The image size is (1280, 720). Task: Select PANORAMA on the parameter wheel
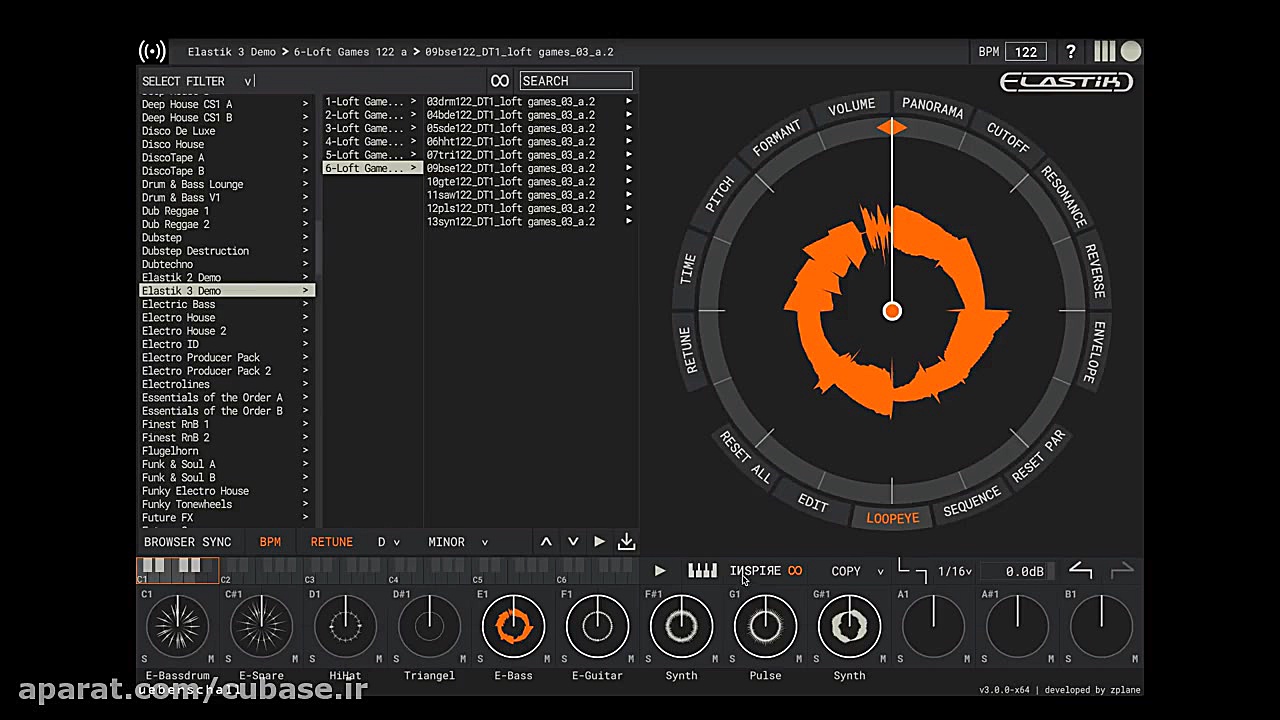coord(933,106)
